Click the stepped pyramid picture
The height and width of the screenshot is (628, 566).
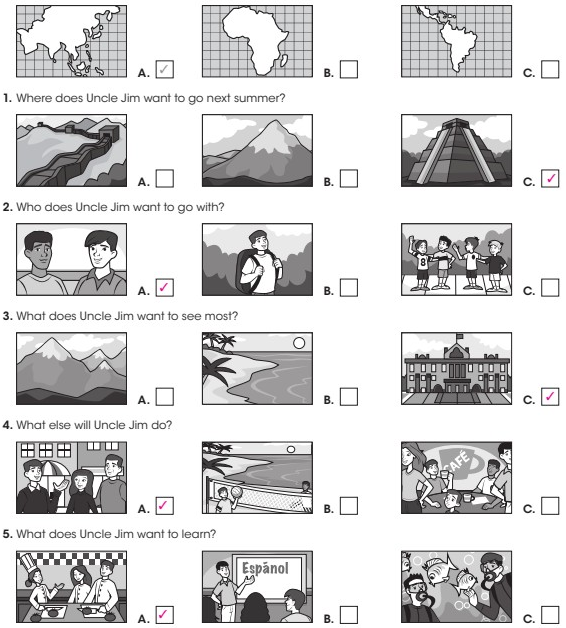(456, 151)
